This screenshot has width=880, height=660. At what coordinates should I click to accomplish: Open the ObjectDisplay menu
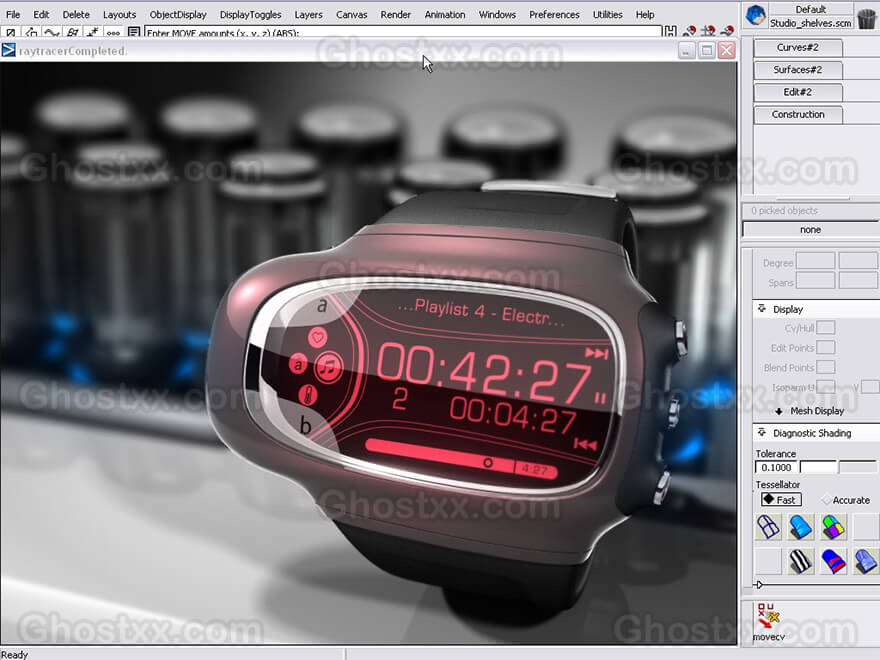click(178, 15)
